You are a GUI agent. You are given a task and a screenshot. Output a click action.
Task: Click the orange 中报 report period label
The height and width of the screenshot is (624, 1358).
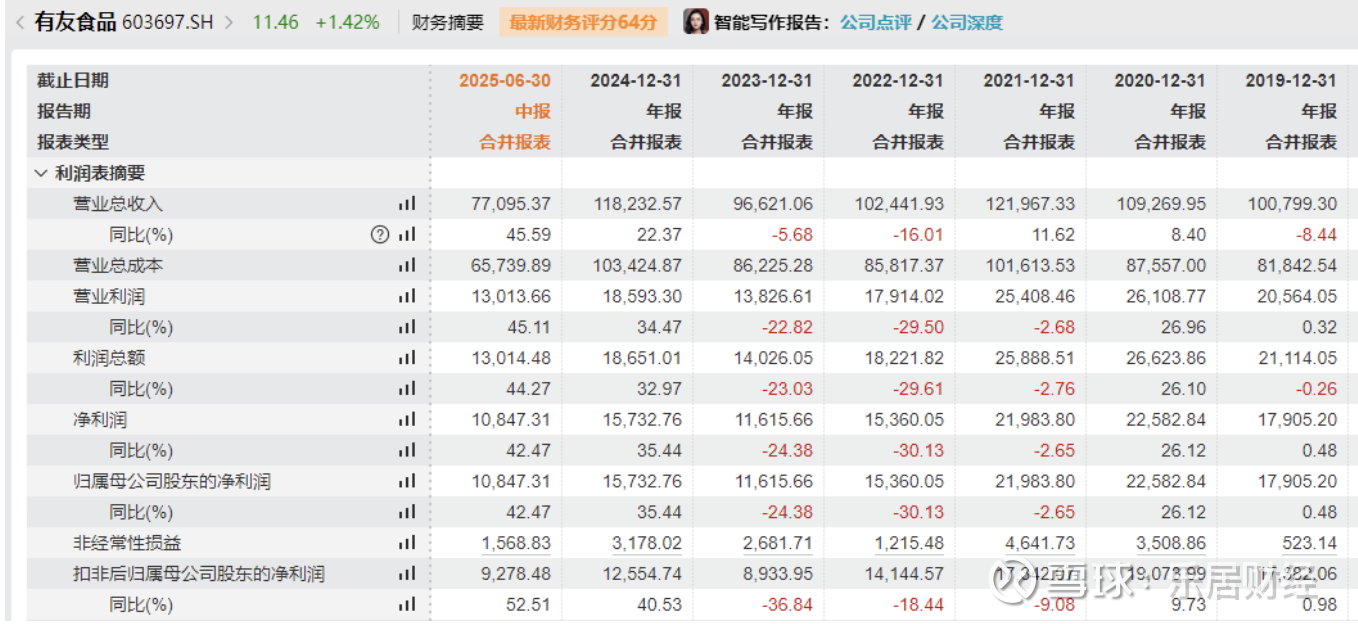point(533,111)
